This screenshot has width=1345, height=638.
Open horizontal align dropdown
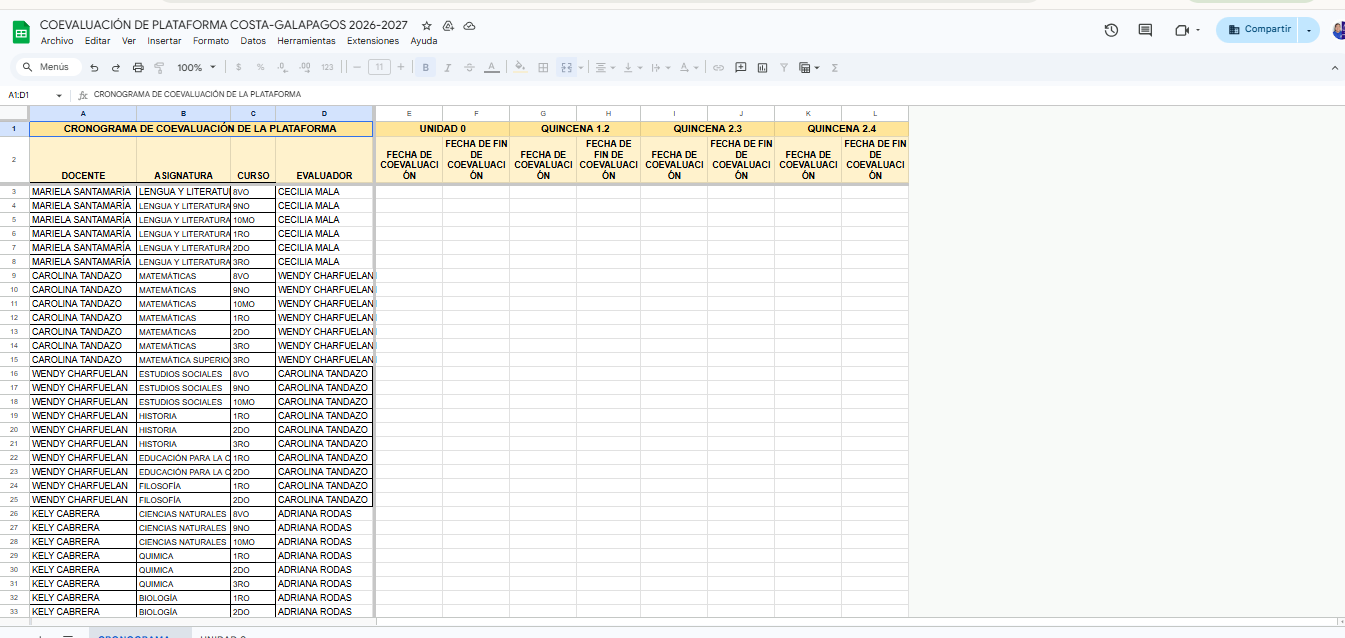(x=604, y=68)
